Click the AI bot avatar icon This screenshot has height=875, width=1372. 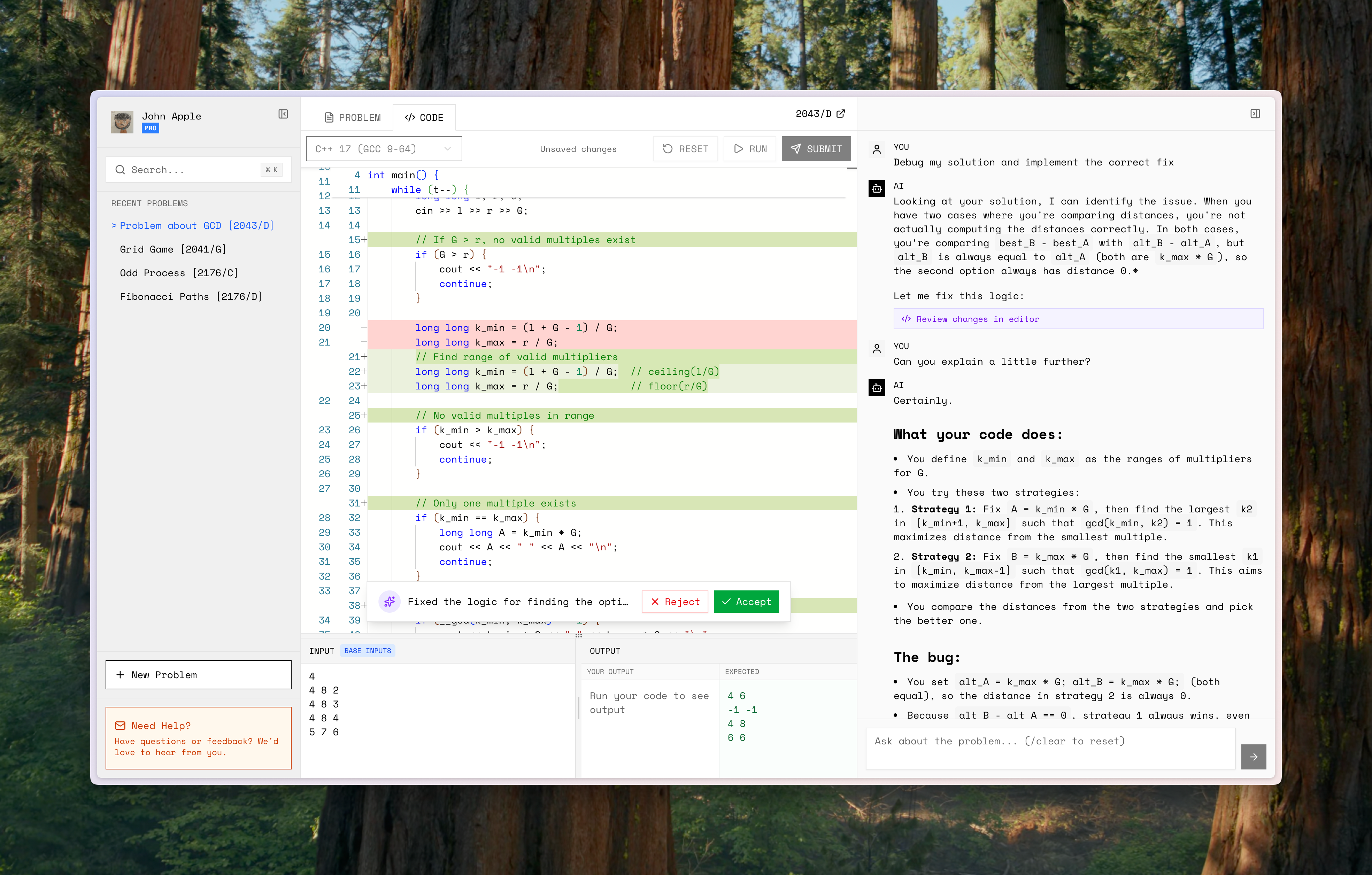pos(877,188)
